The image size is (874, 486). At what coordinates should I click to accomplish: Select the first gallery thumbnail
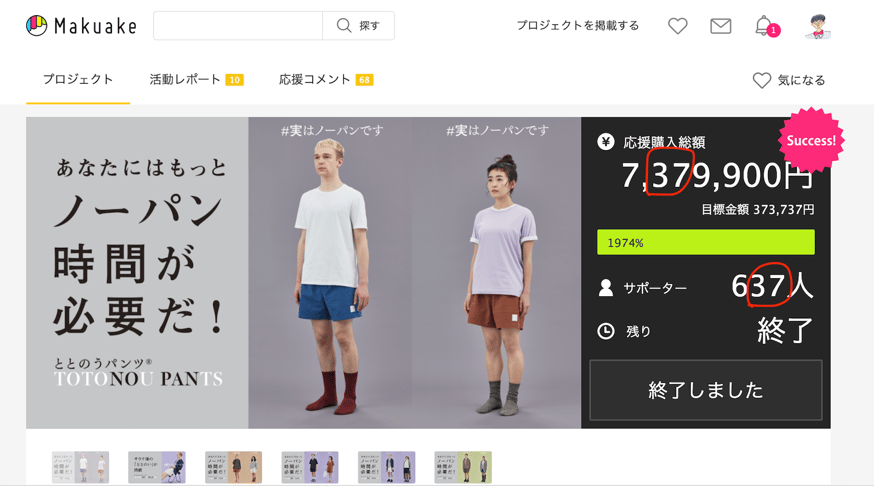pyautogui.click(x=80, y=467)
